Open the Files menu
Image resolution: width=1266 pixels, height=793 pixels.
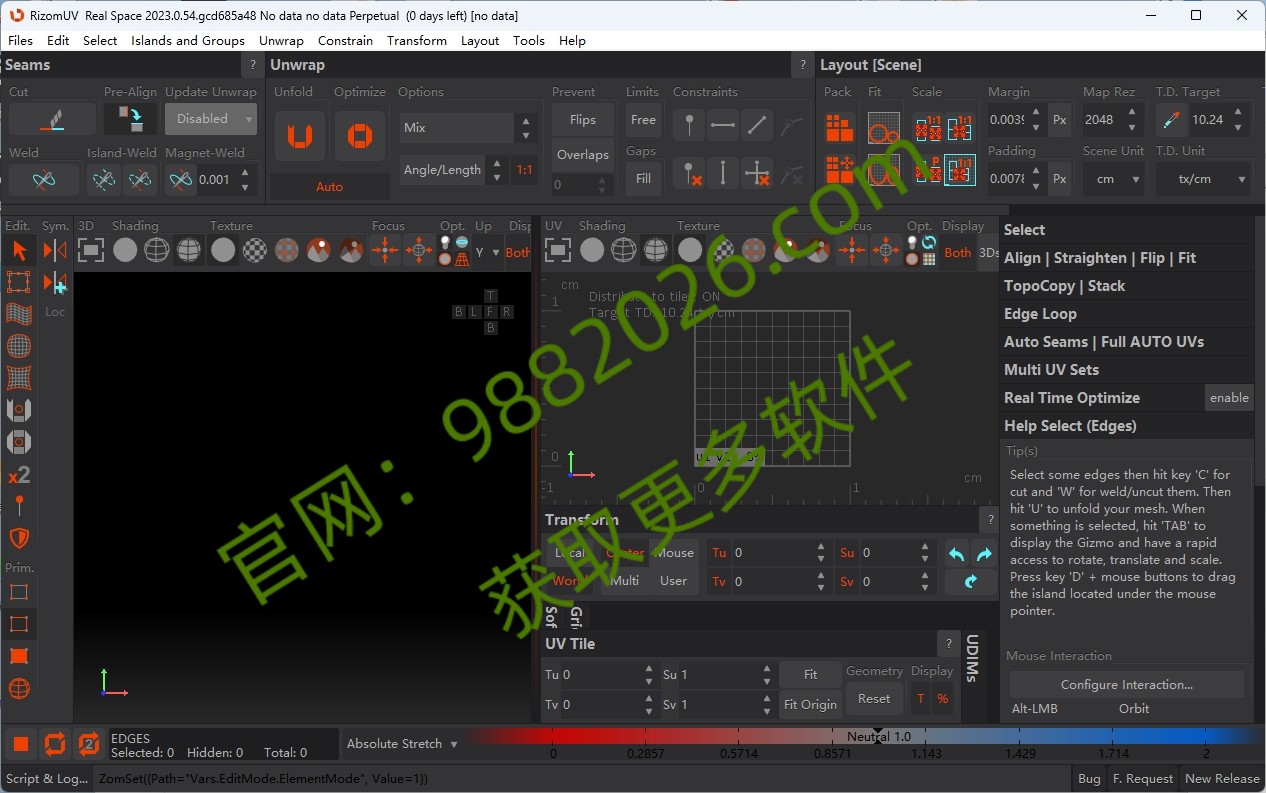[x=20, y=41]
